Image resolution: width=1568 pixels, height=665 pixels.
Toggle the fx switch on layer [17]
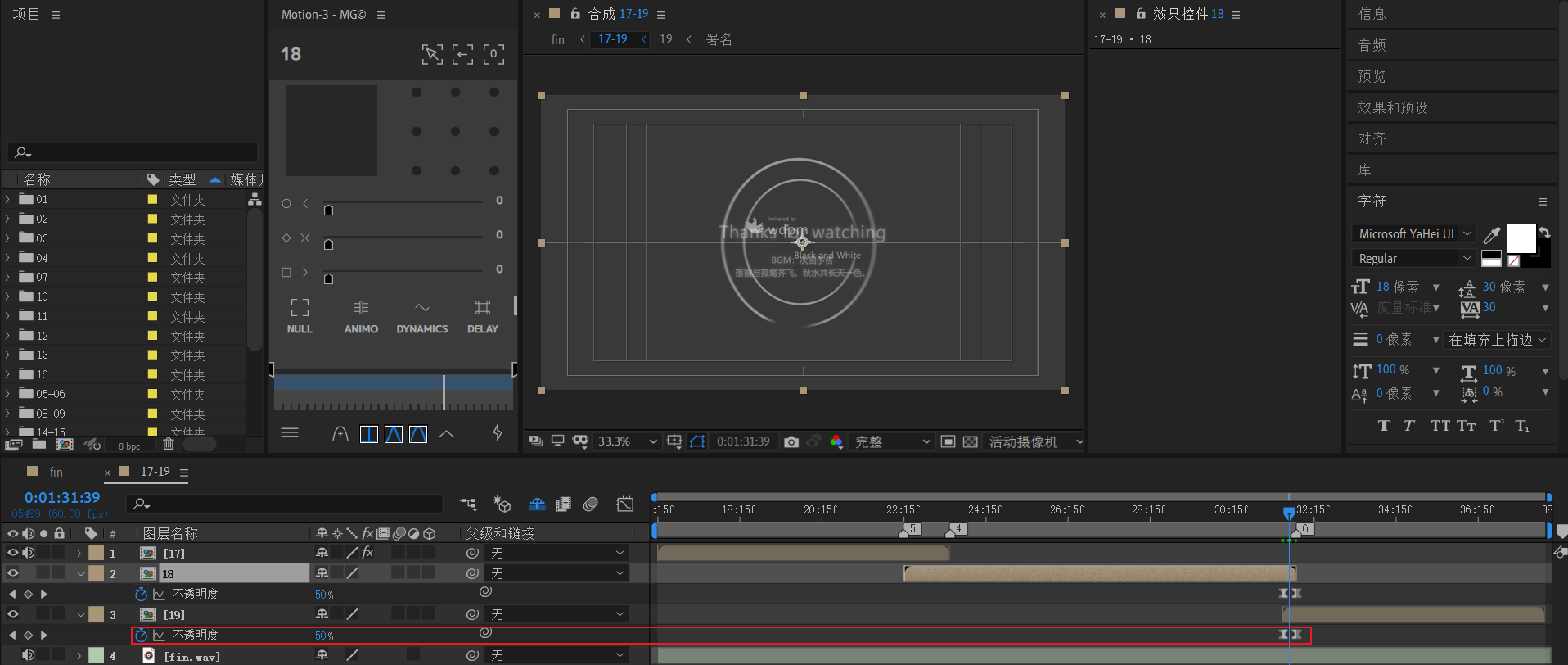[x=367, y=553]
